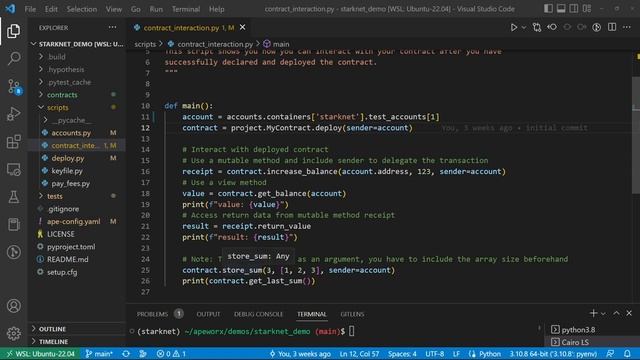Open the Explorer view in activity bar
The height and width of the screenshot is (360, 640).
tap(13, 31)
